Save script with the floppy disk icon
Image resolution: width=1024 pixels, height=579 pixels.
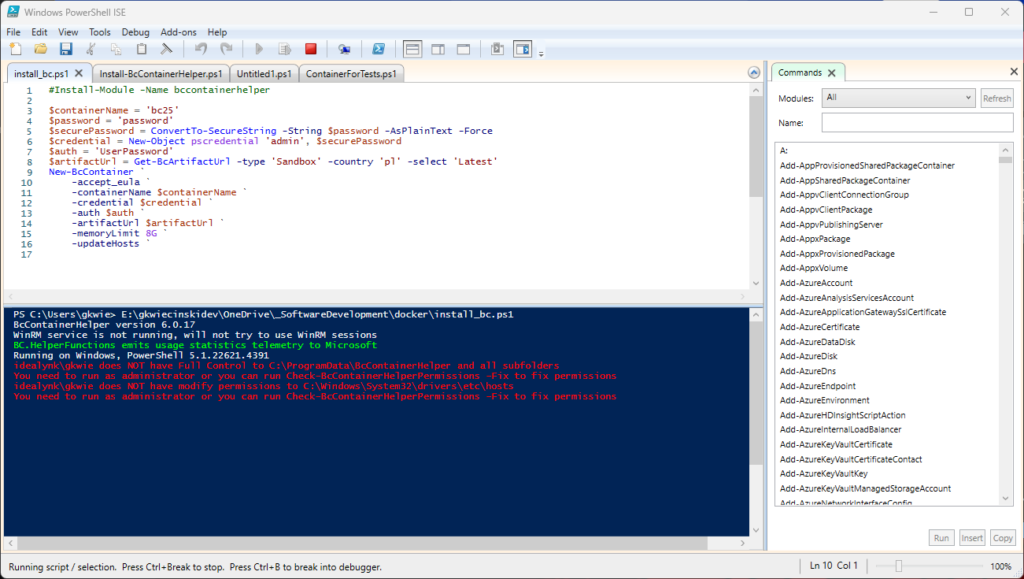(66, 48)
